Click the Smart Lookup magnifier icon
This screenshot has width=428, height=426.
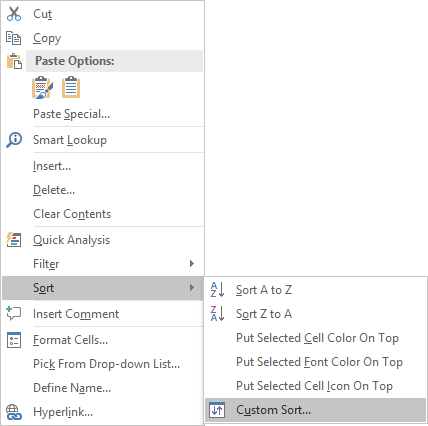(14, 140)
